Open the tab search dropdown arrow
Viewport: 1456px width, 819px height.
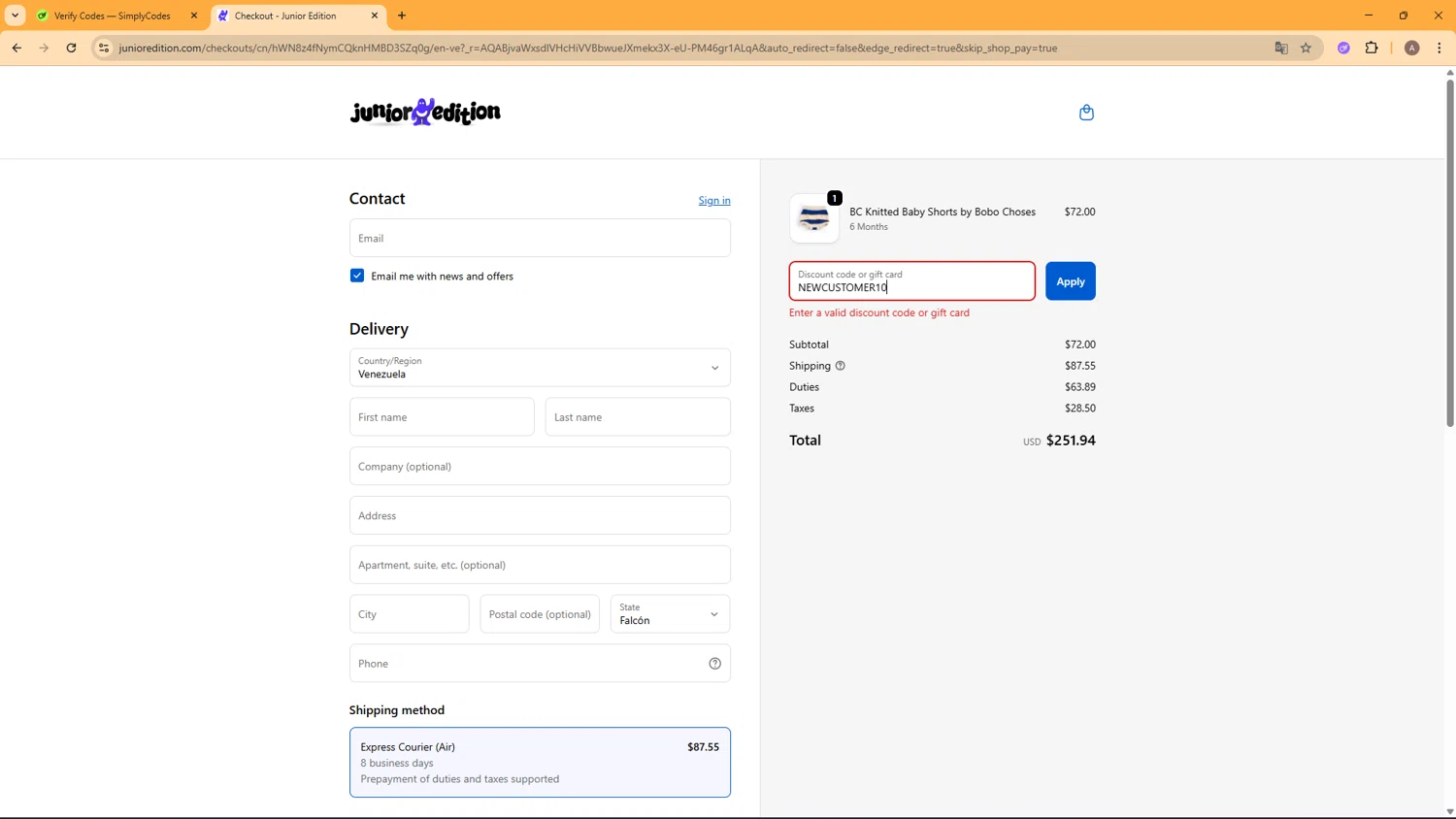15,16
